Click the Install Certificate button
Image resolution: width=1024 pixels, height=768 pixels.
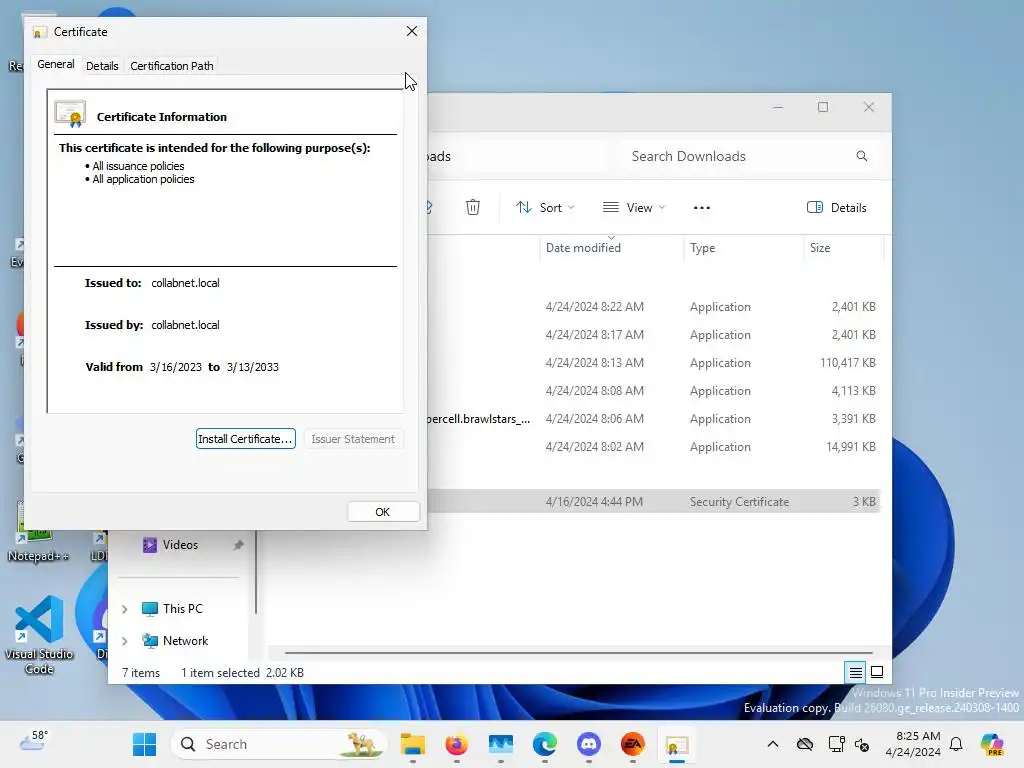click(x=246, y=439)
